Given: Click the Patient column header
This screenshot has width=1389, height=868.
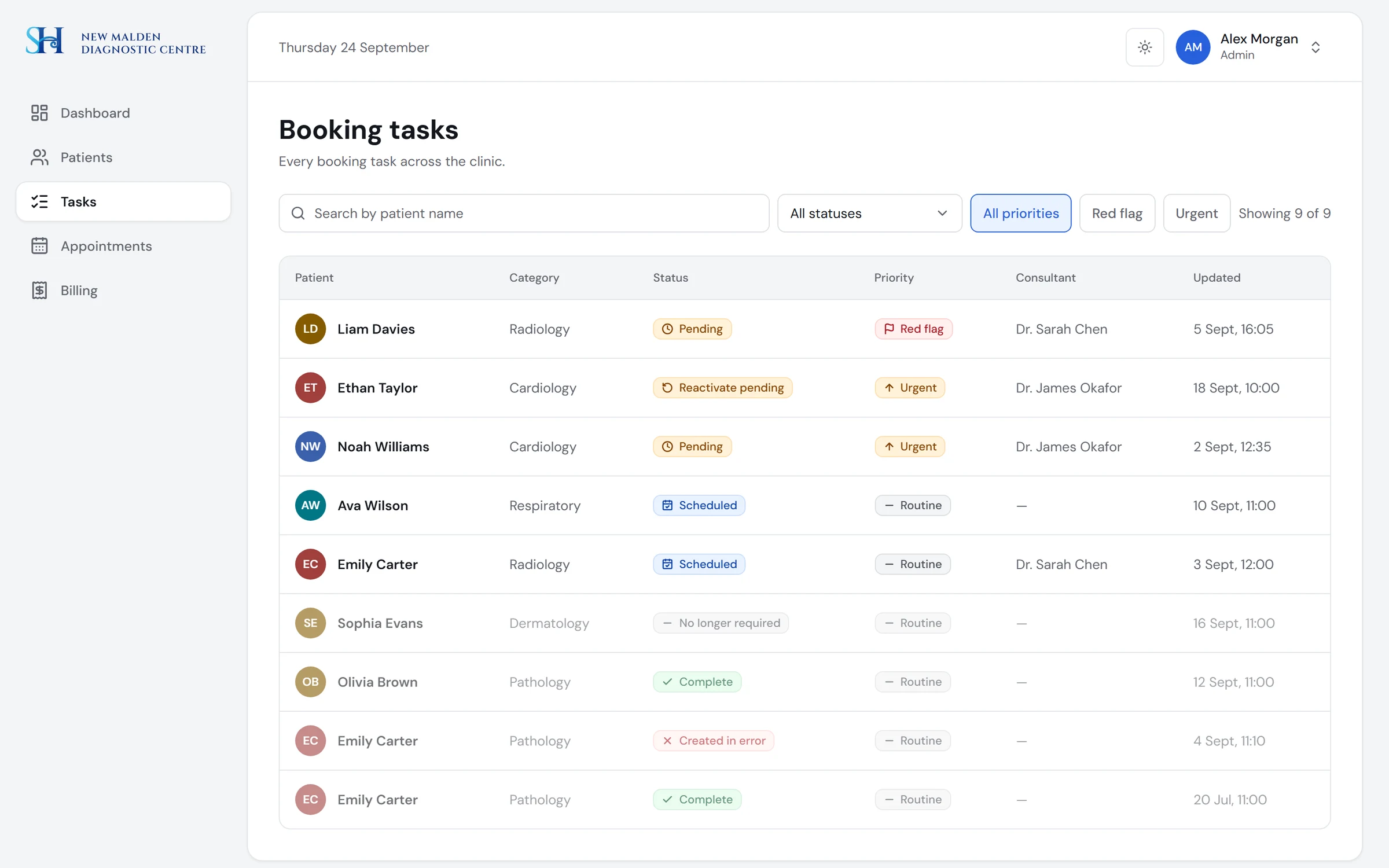Looking at the screenshot, I should (x=314, y=278).
